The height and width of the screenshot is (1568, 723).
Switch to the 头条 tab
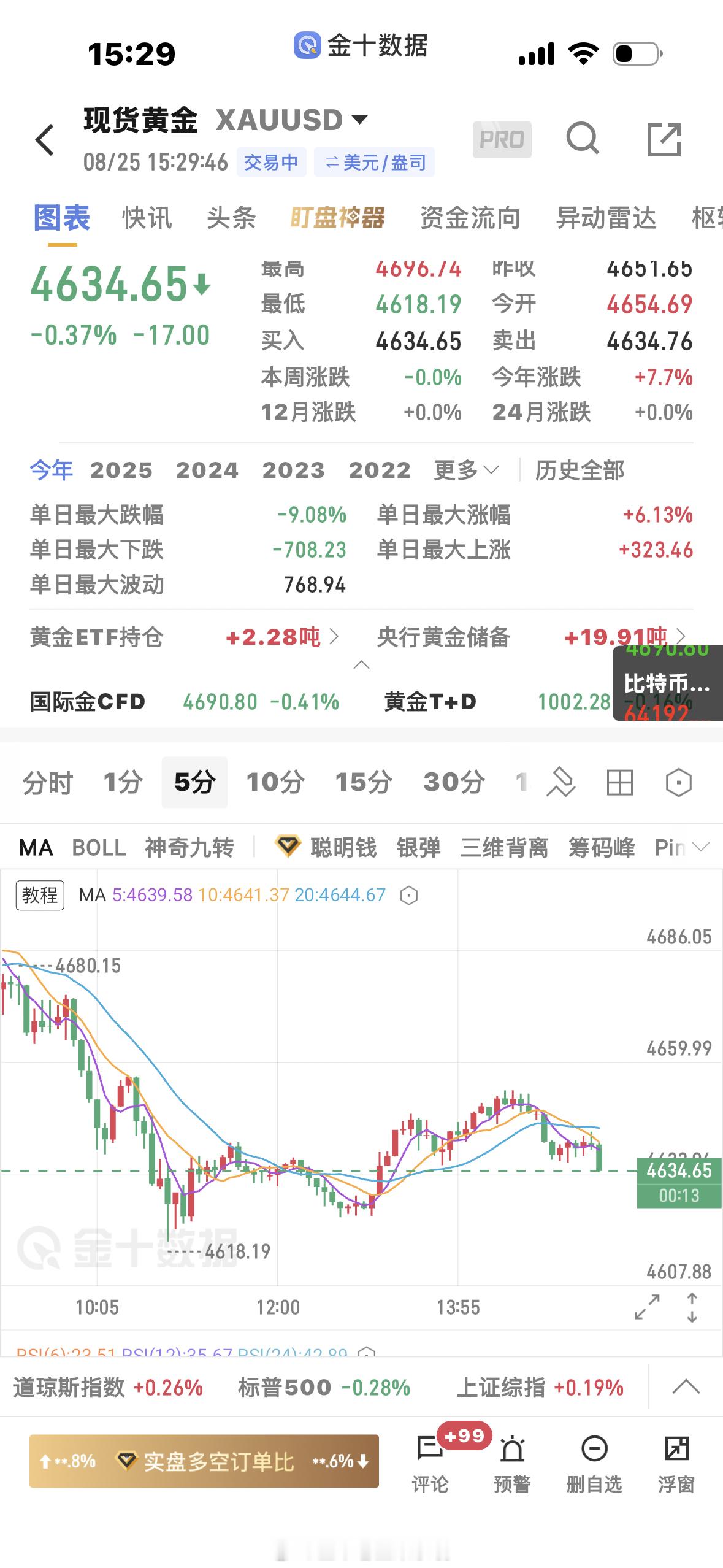pyautogui.click(x=231, y=218)
